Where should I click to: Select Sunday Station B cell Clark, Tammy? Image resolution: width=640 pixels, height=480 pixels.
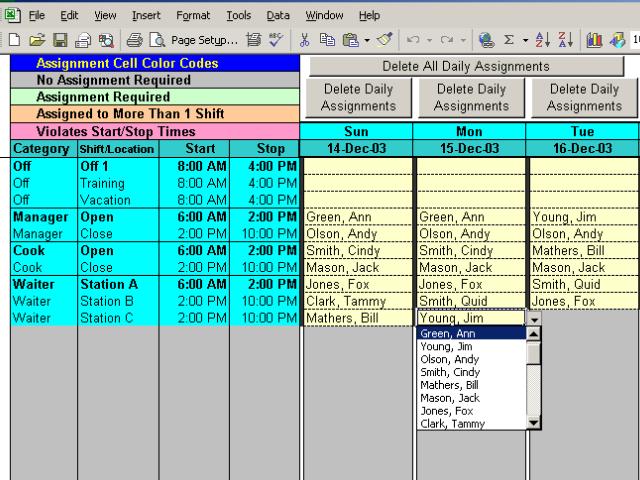click(x=358, y=301)
